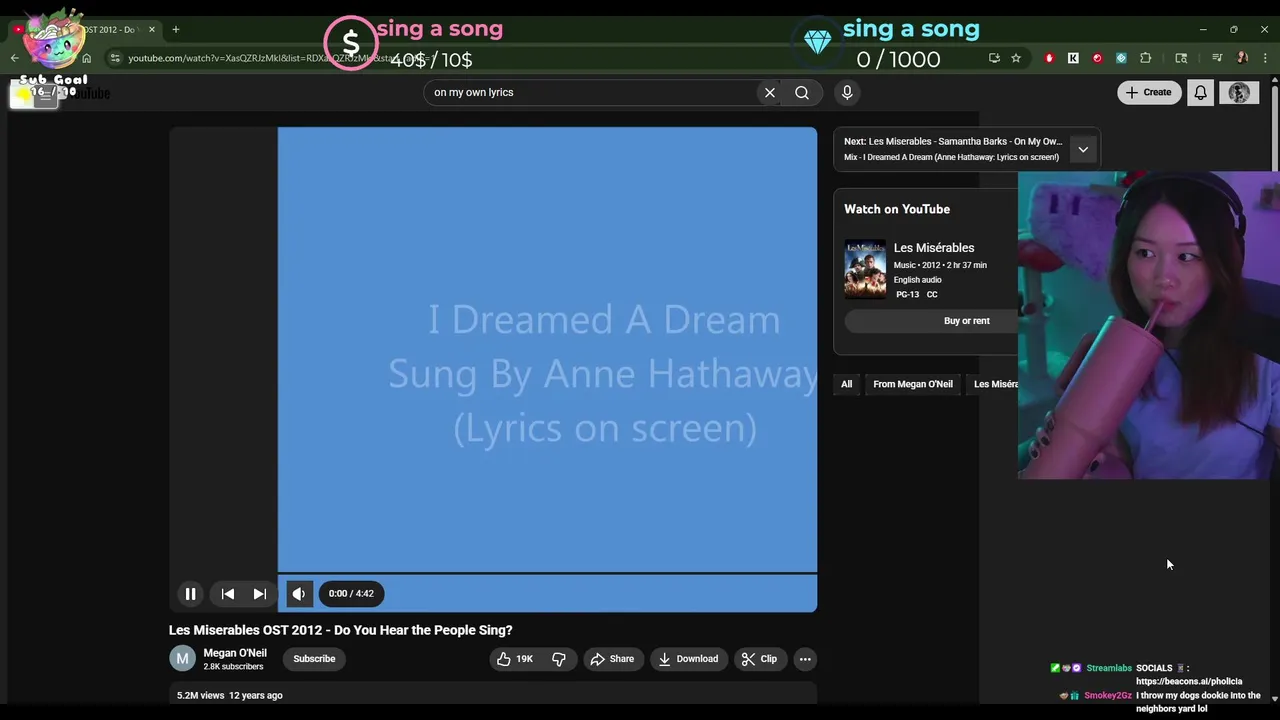Click the site information icon in address bar
Screen dimensions: 1280x720
point(115,58)
